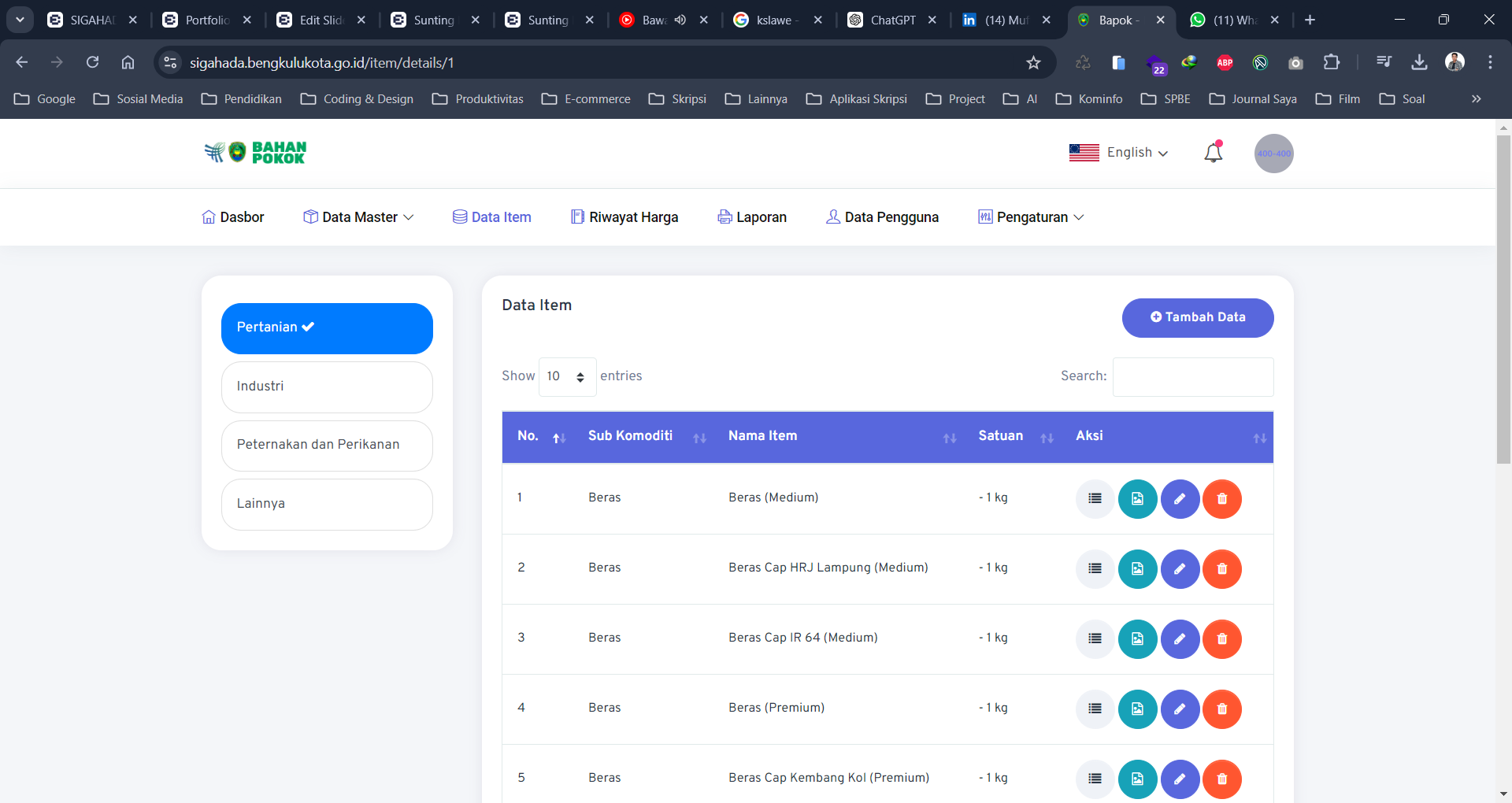The image size is (1512, 803).
Task: Delete Beras Cap Kembang Kol item
Action: tap(1222, 779)
